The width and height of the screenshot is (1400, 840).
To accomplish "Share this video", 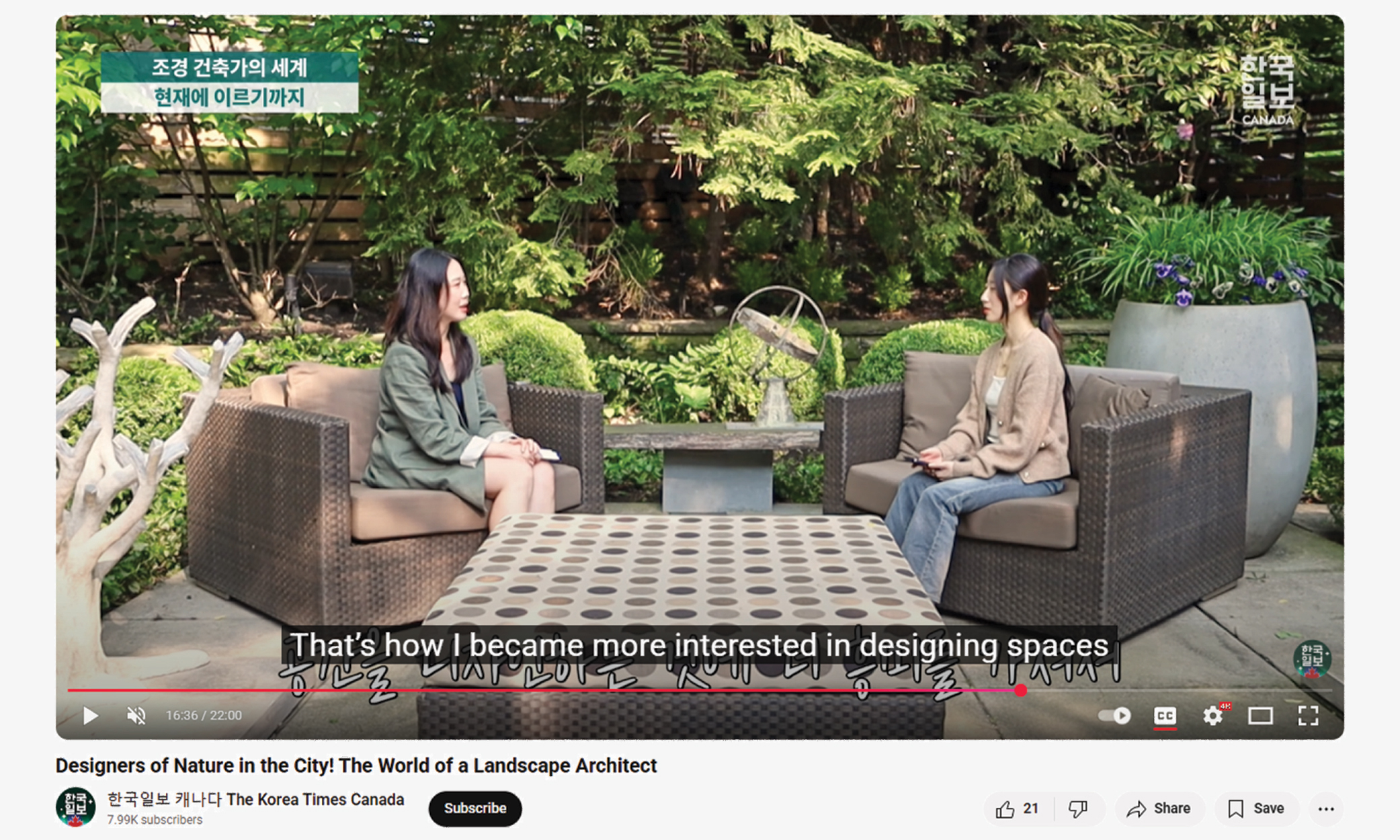I will pyautogui.click(x=1159, y=809).
